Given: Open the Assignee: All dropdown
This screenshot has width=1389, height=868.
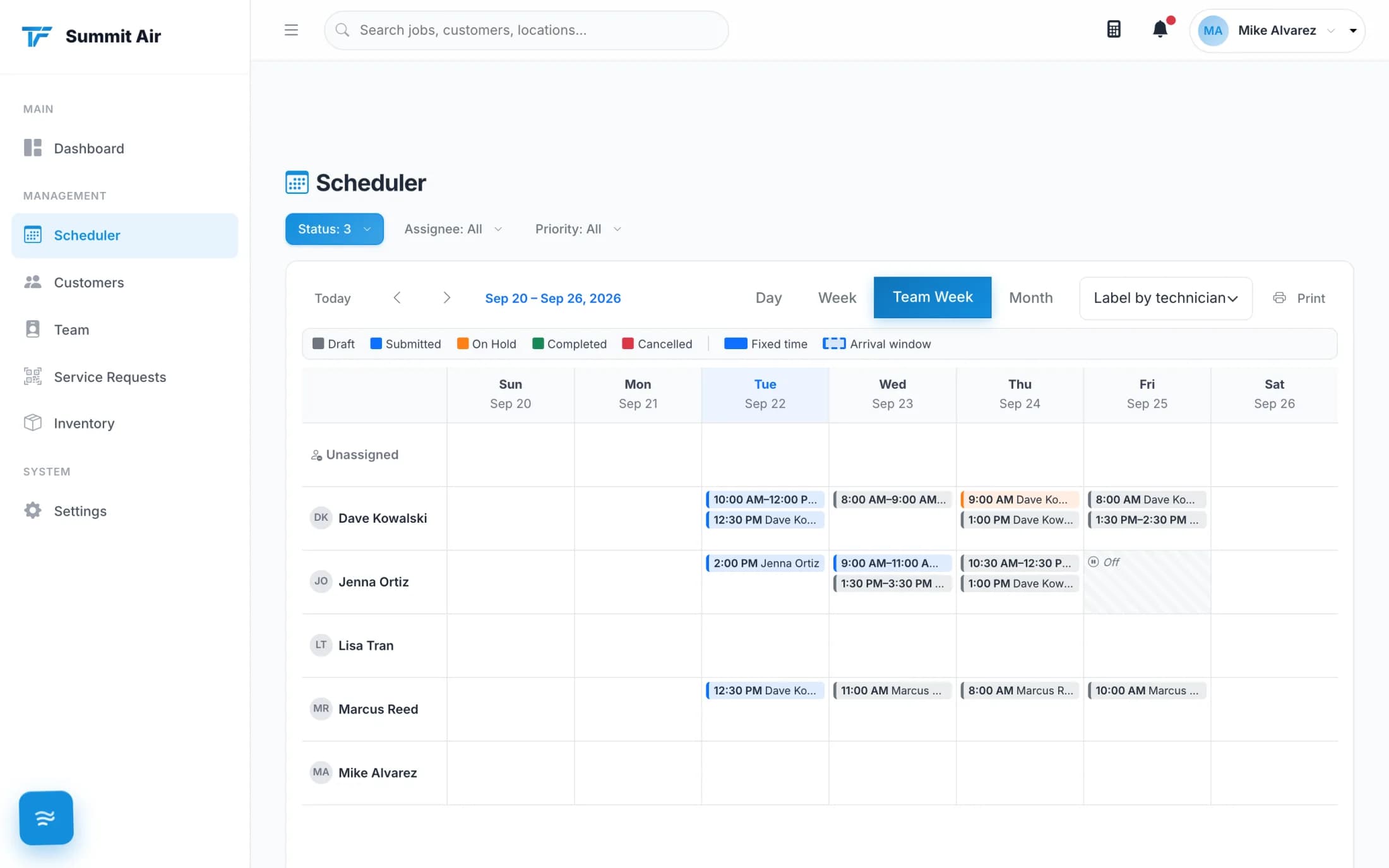Looking at the screenshot, I should 453,229.
